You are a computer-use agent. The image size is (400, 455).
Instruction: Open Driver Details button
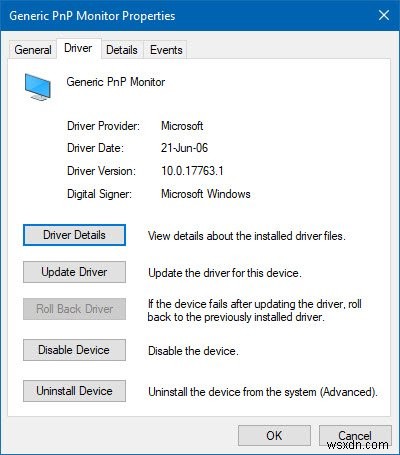74,235
